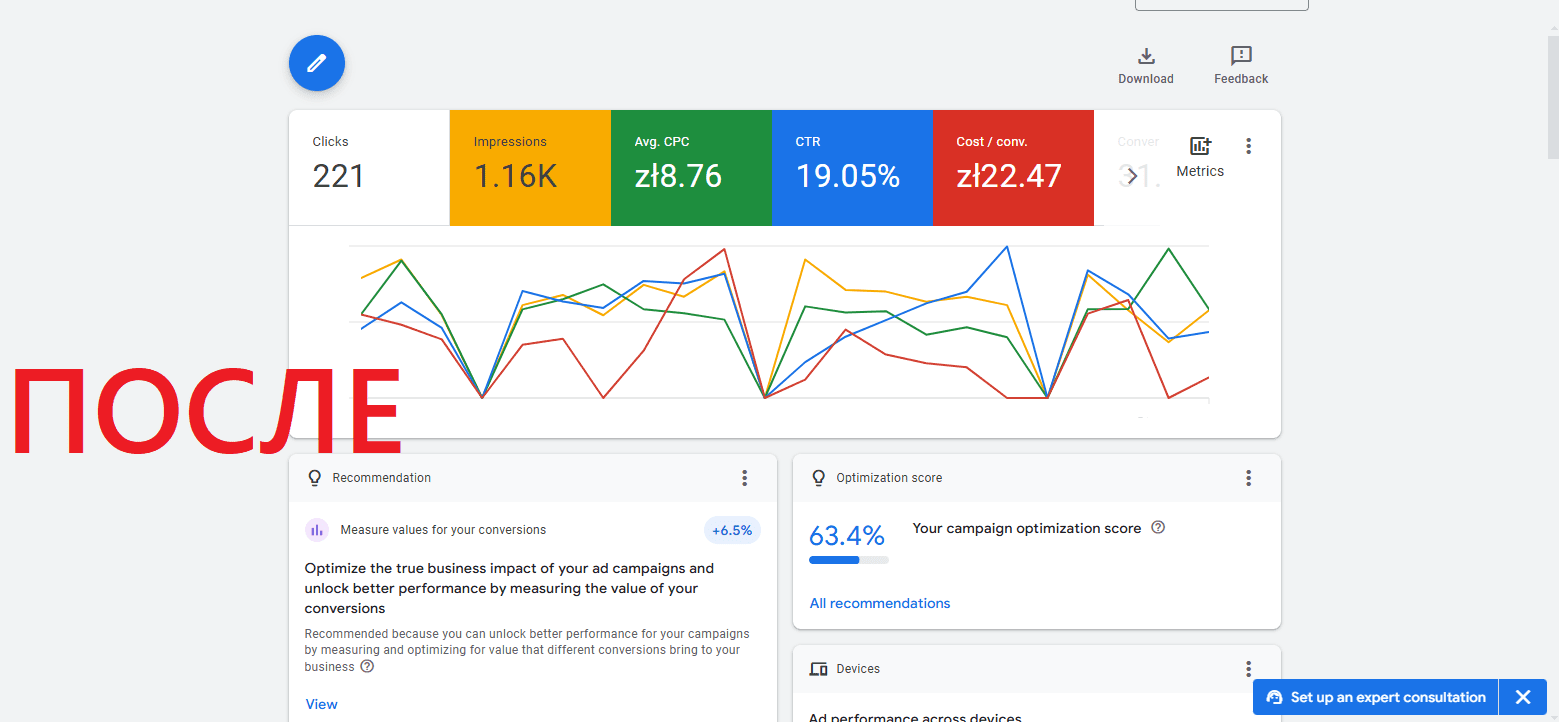Click the purple conversions measurement icon

317,530
